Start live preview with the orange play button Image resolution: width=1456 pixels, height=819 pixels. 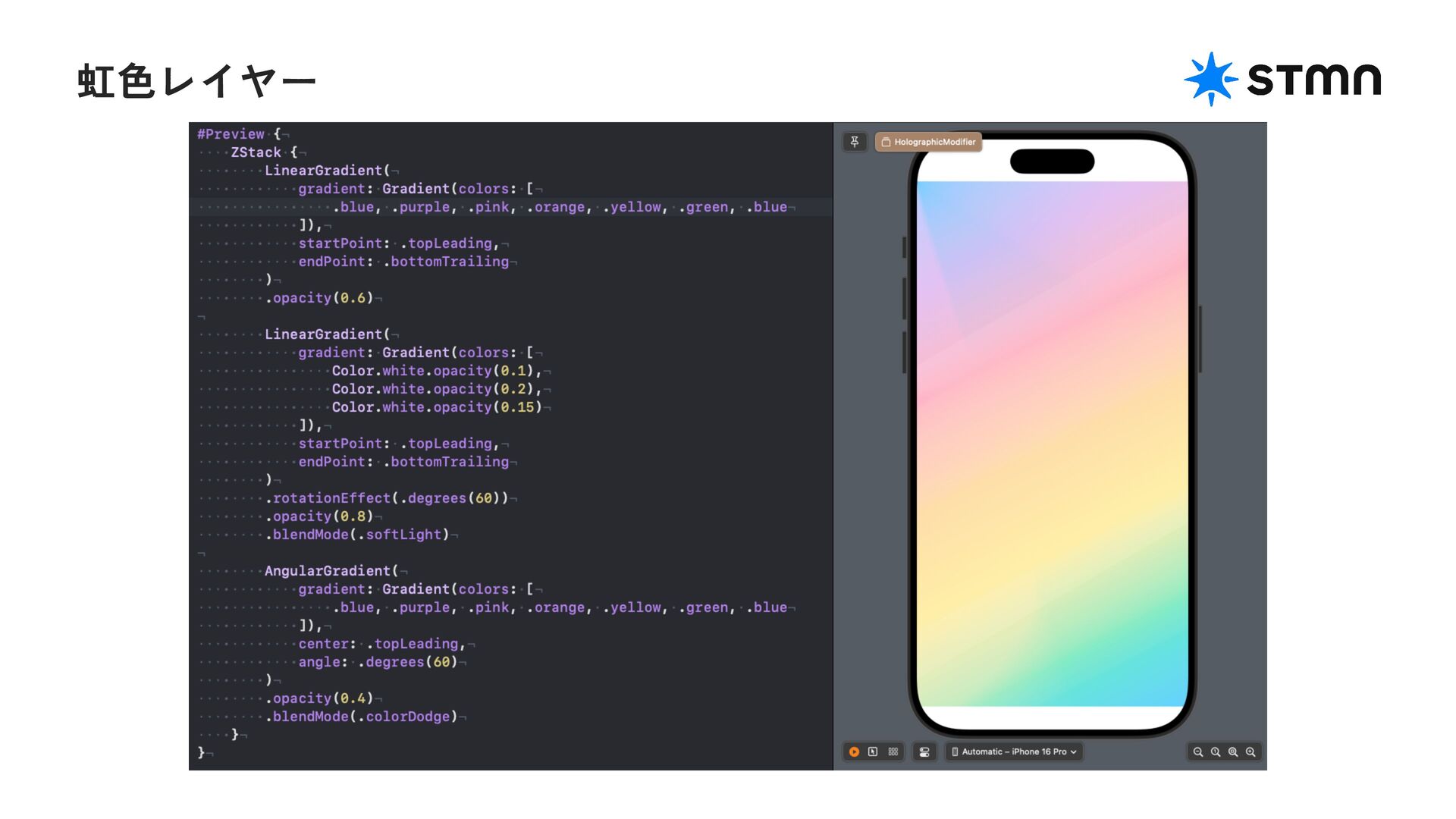click(x=854, y=752)
